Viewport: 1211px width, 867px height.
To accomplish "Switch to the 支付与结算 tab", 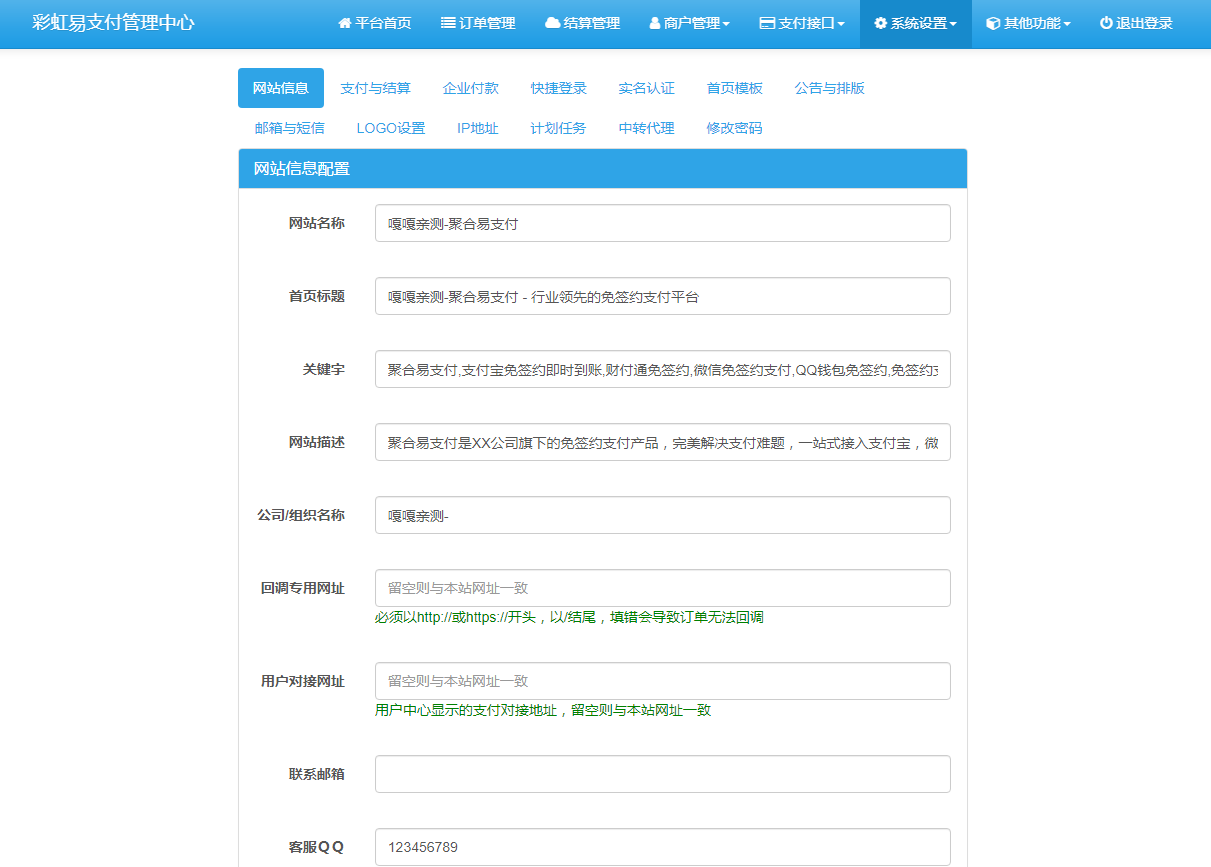I will [375, 88].
